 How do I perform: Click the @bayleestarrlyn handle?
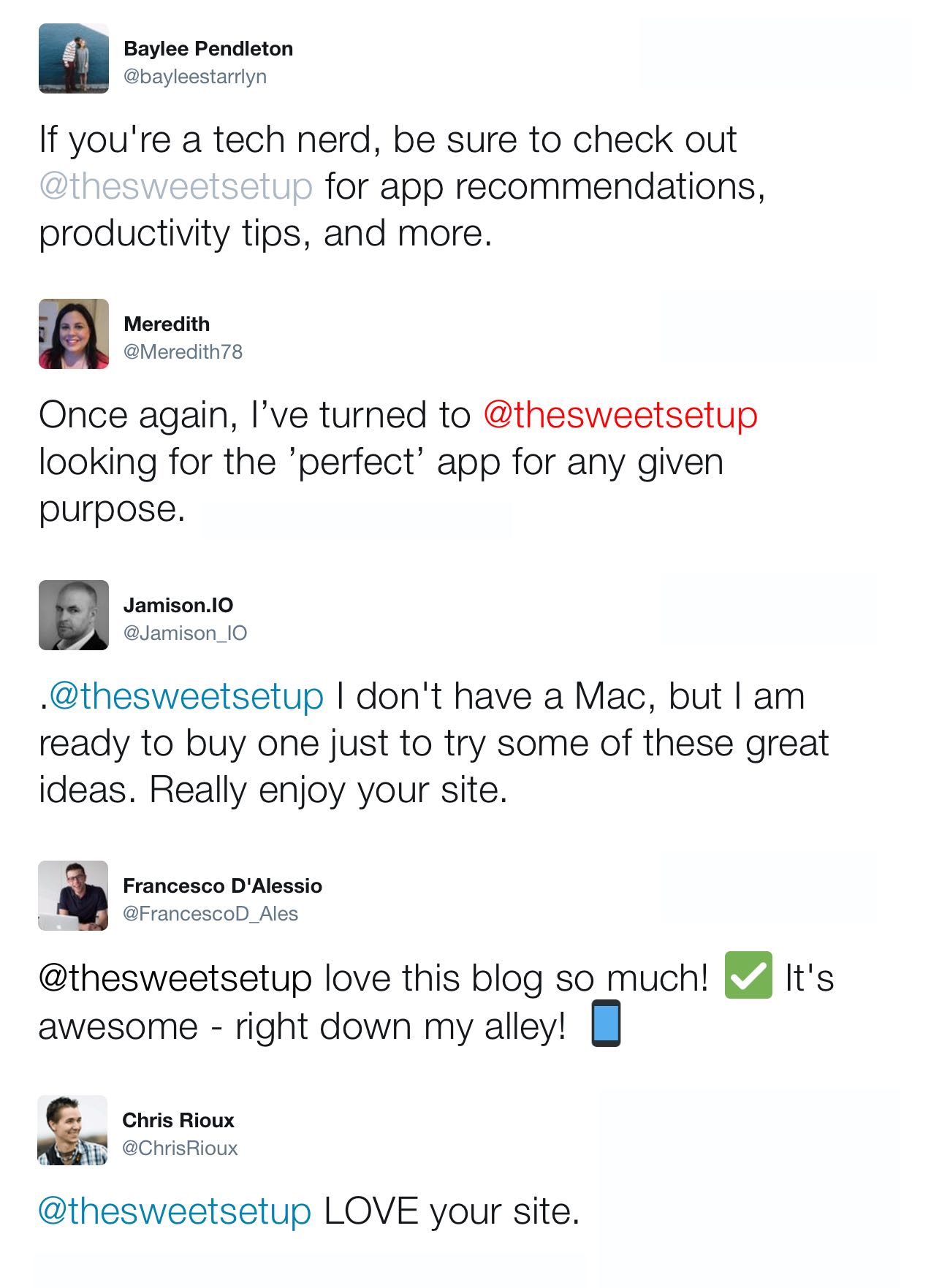[195, 76]
